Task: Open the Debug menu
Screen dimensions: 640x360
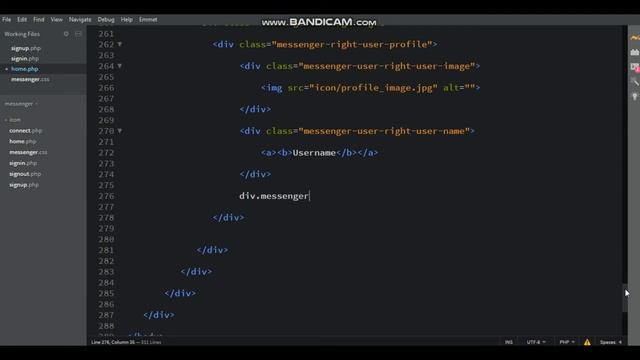Action: pos(106,20)
